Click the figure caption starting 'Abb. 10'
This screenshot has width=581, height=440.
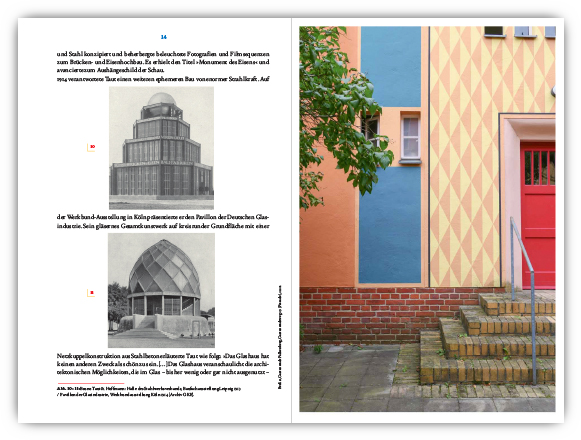(149, 389)
